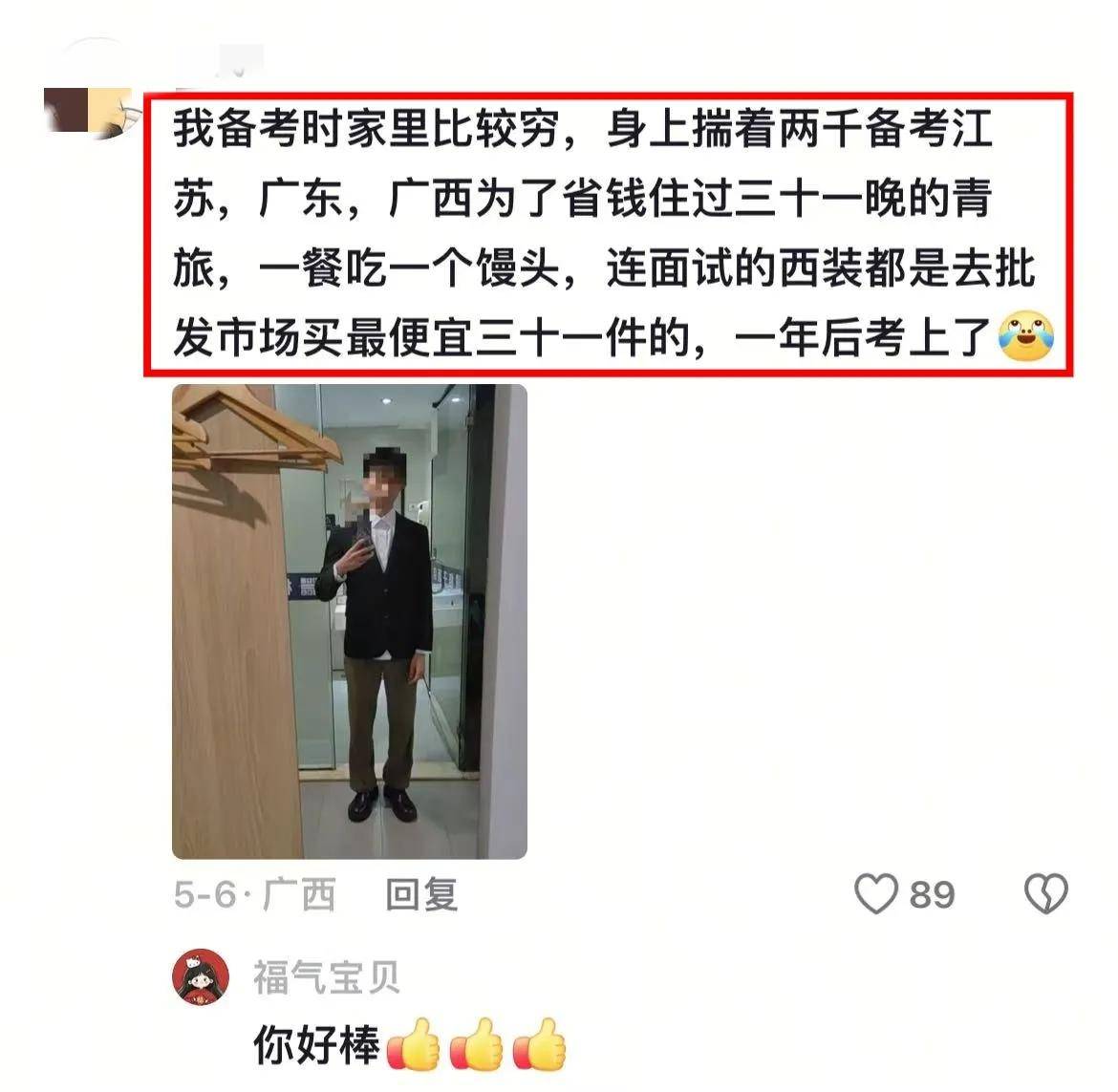The height and width of the screenshot is (1092, 1118).
Task: Click the 89 like count
Action: tap(932, 894)
